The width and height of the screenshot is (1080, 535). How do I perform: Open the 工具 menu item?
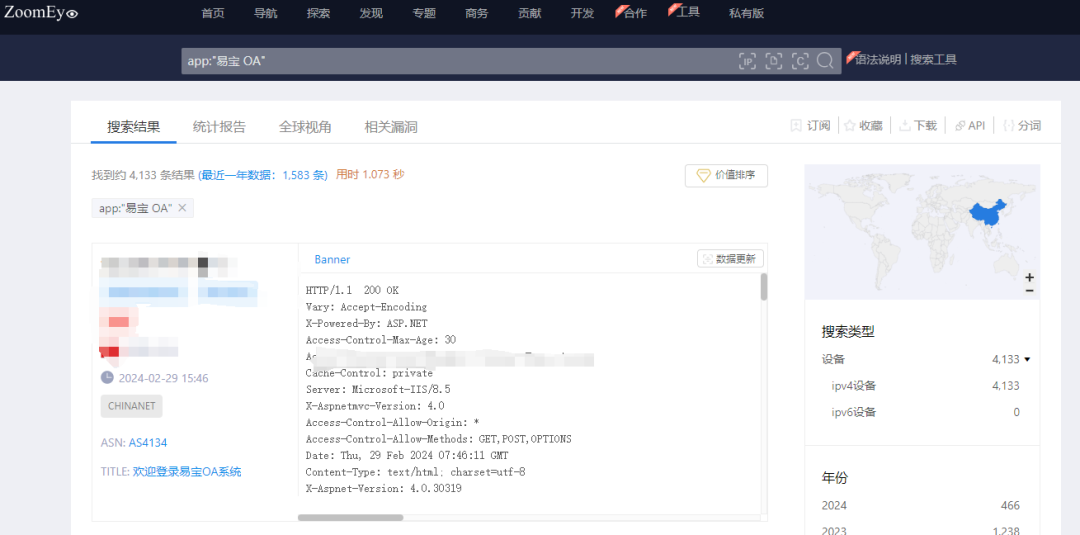(687, 12)
